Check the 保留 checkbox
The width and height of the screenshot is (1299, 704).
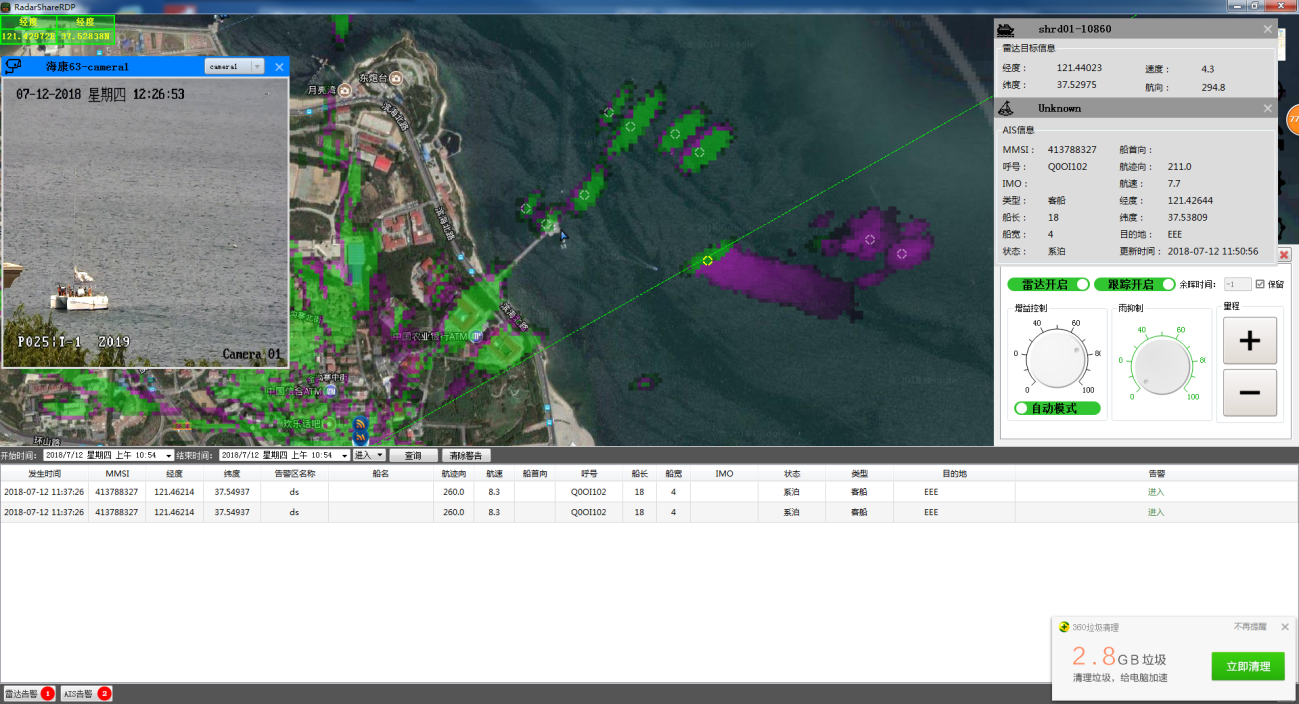coord(1260,284)
